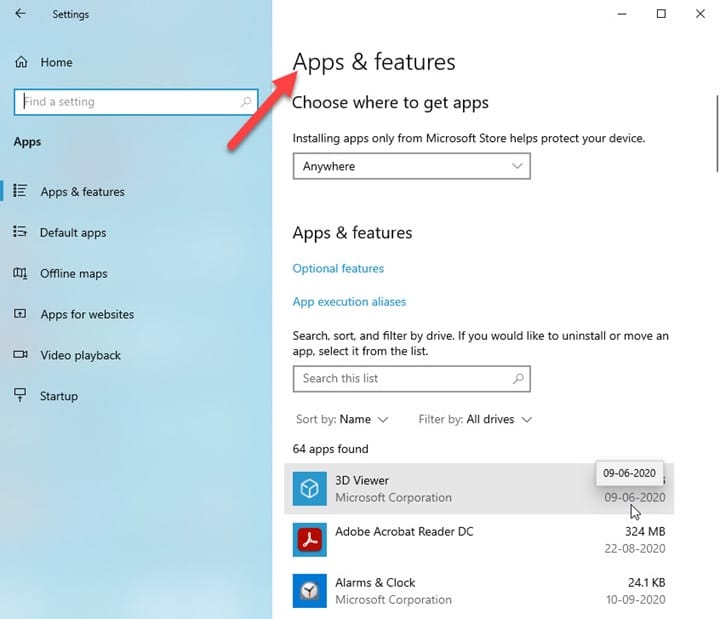
Task: Click the 324 MB size value
Action: (645, 532)
